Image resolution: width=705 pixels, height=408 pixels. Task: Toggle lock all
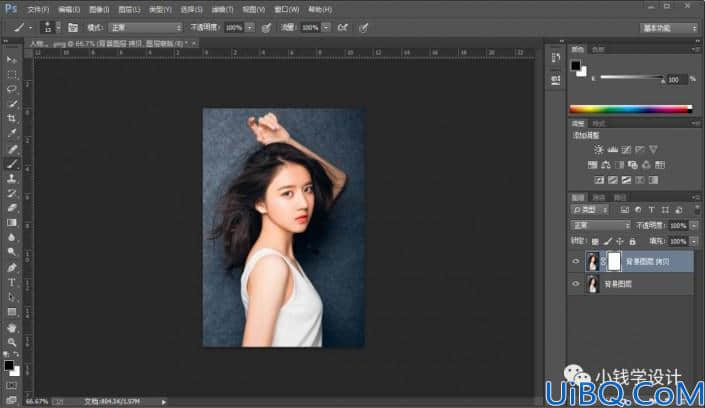coord(632,242)
